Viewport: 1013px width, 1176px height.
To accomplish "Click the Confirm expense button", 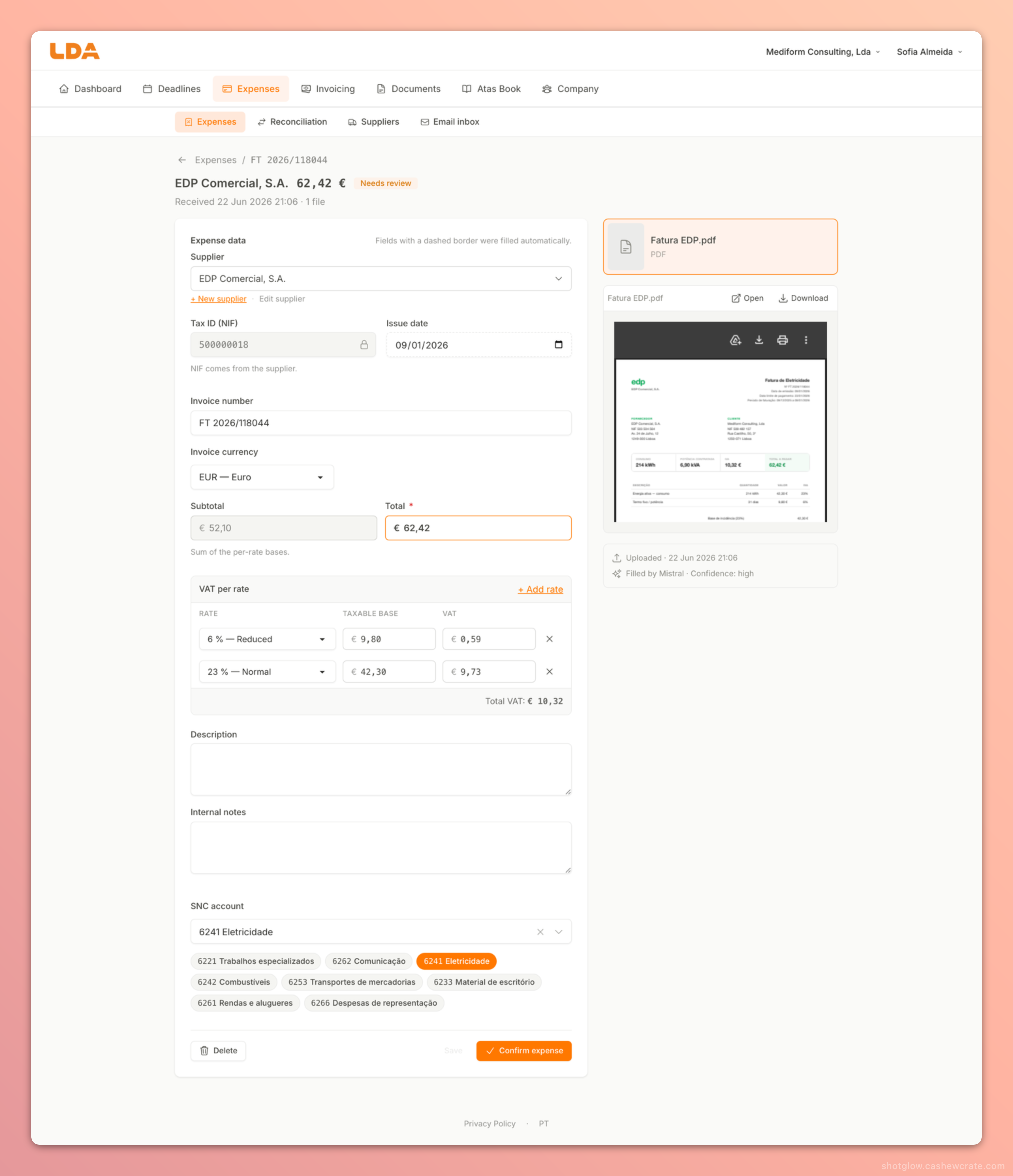I will tap(524, 1051).
